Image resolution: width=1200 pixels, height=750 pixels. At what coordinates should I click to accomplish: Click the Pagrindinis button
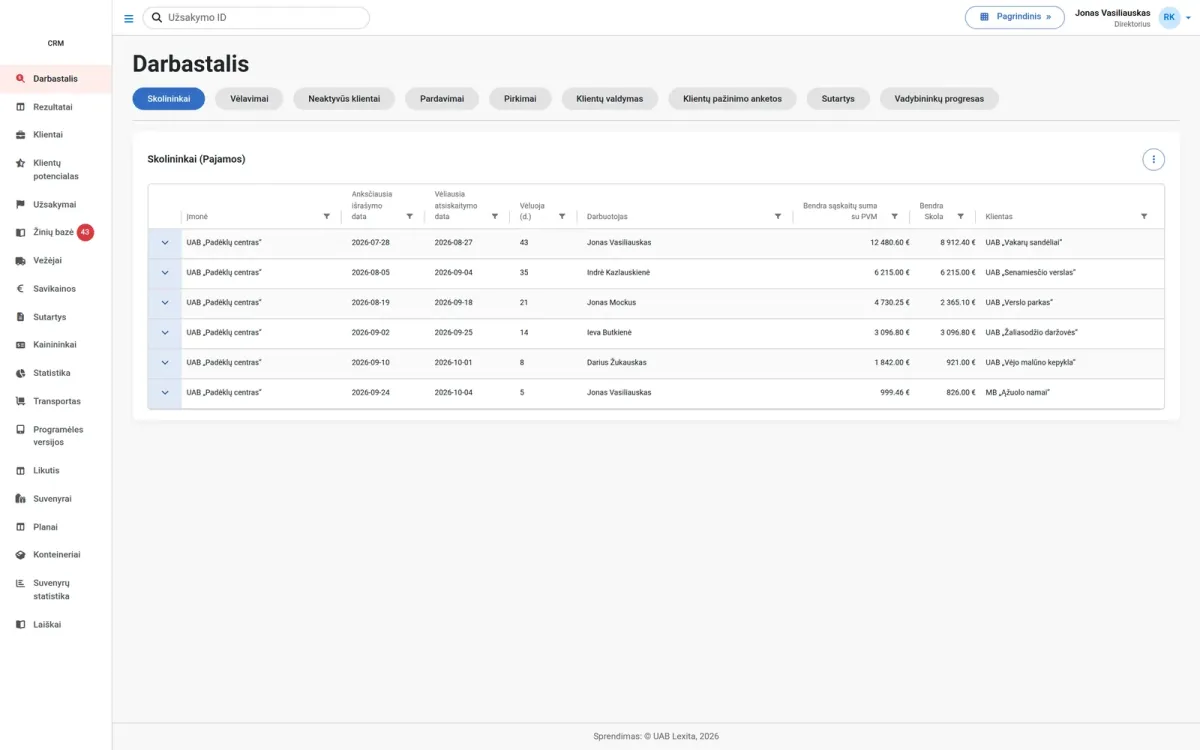[1015, 17]
